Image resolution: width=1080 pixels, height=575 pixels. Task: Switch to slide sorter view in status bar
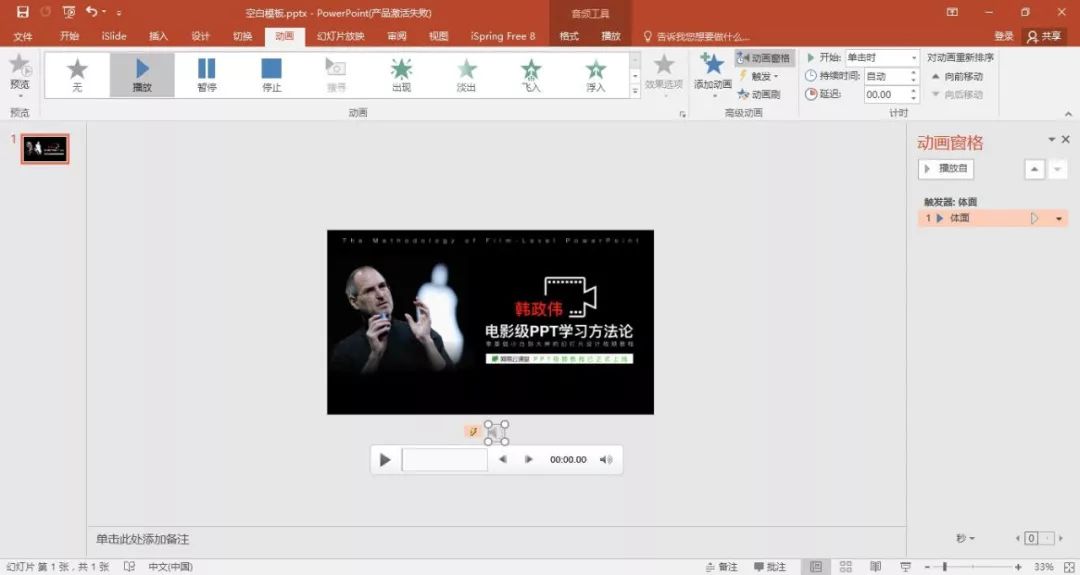click(x=846, y=566)
